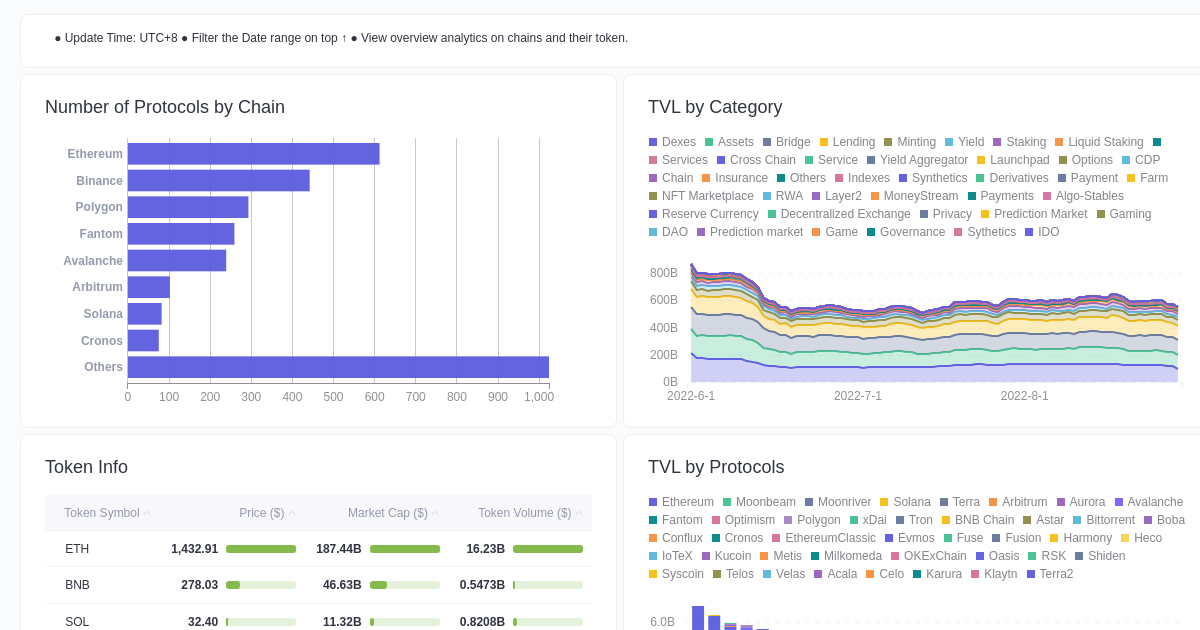This screenshot has width=1200, height=630.
Task: Click the Others bar in the chain chart
Action: pos(337,367)
